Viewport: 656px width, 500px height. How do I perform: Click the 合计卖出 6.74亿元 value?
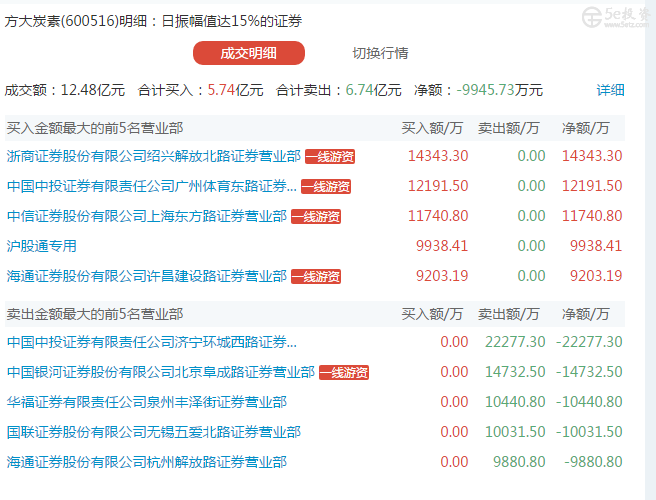click(x=373, y=90)
